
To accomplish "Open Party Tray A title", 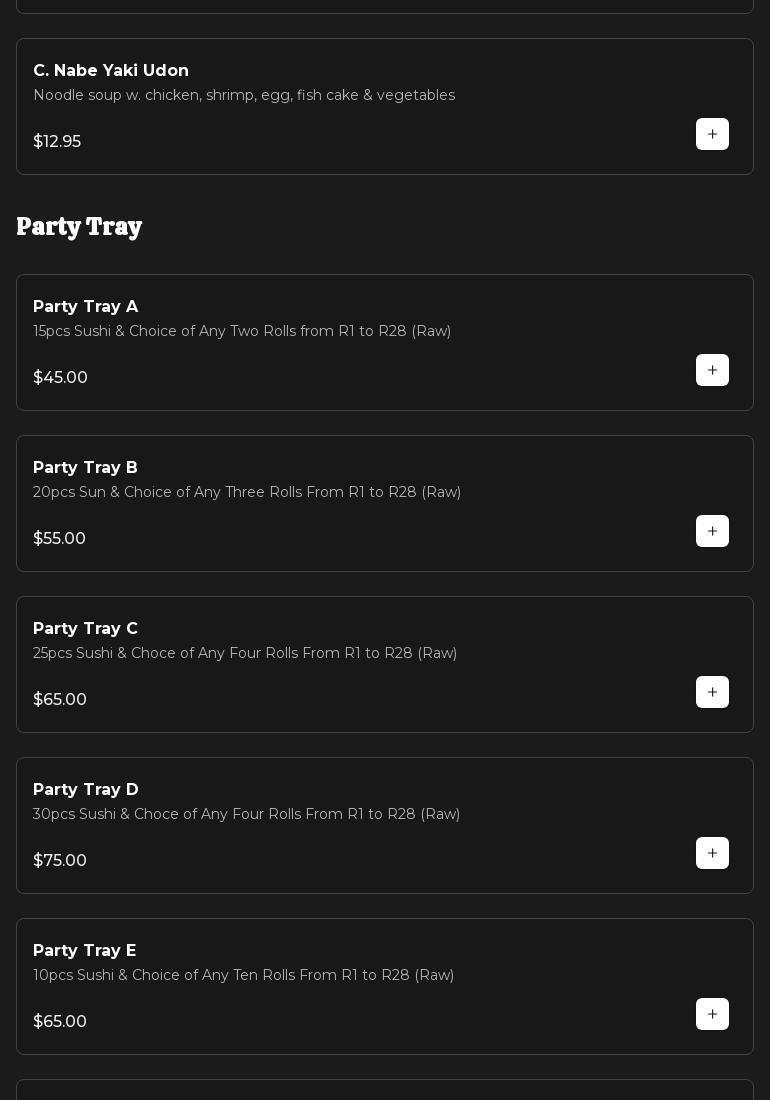I will 86,307.
